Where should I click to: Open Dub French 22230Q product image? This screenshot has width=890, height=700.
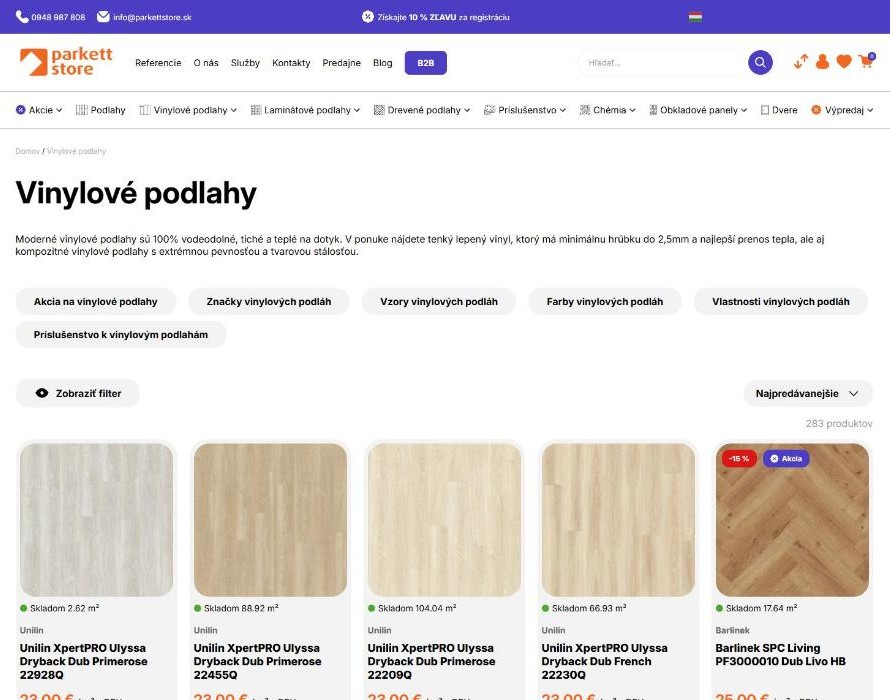(x=618, y=519)
